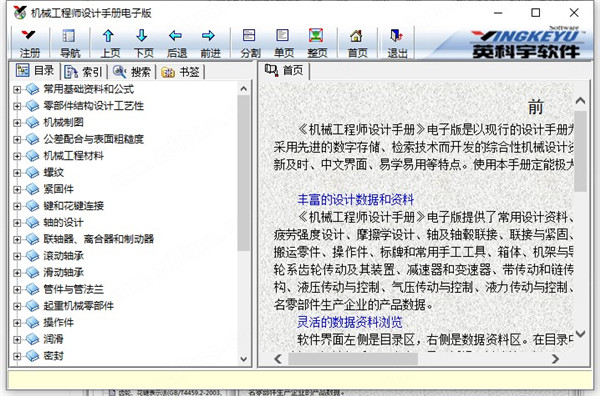The width and height of the screenshot is (600, 396).
Task: Click the document vertical scrollbar thumb
Action: pos(580,152)
